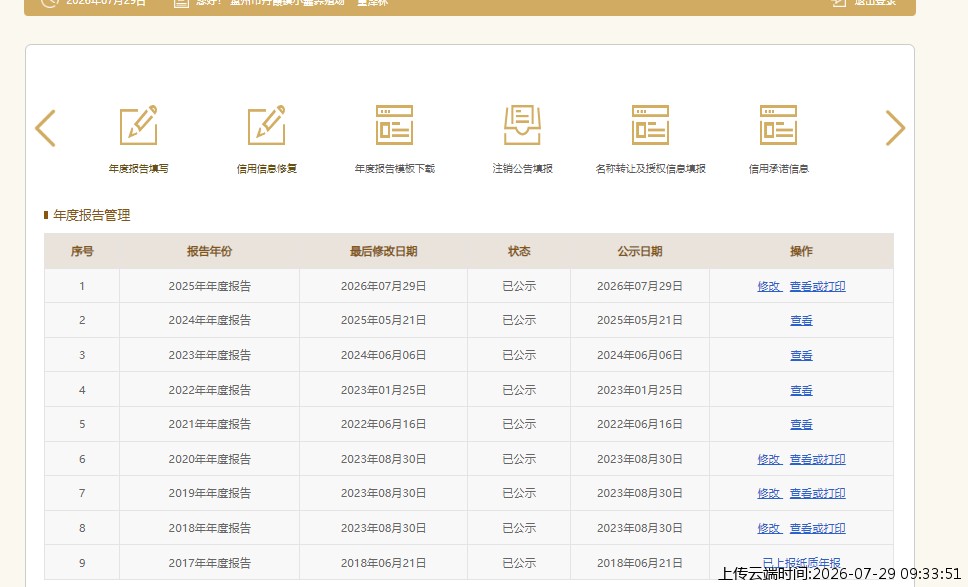The image size is (968, 587).
Task: Select the 2024年年度报告 cell
Action: 209,320
